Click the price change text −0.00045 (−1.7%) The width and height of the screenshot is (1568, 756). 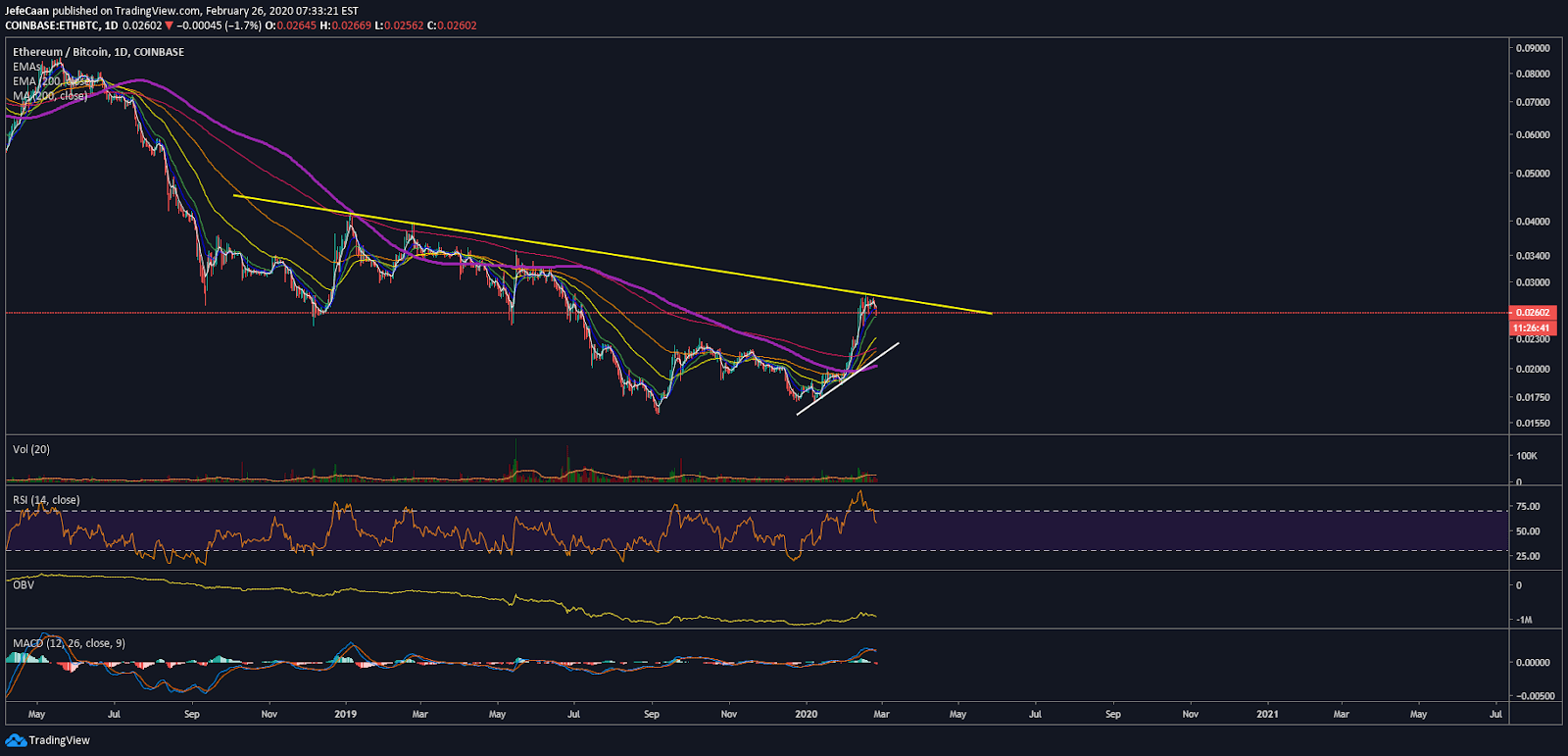219,25
